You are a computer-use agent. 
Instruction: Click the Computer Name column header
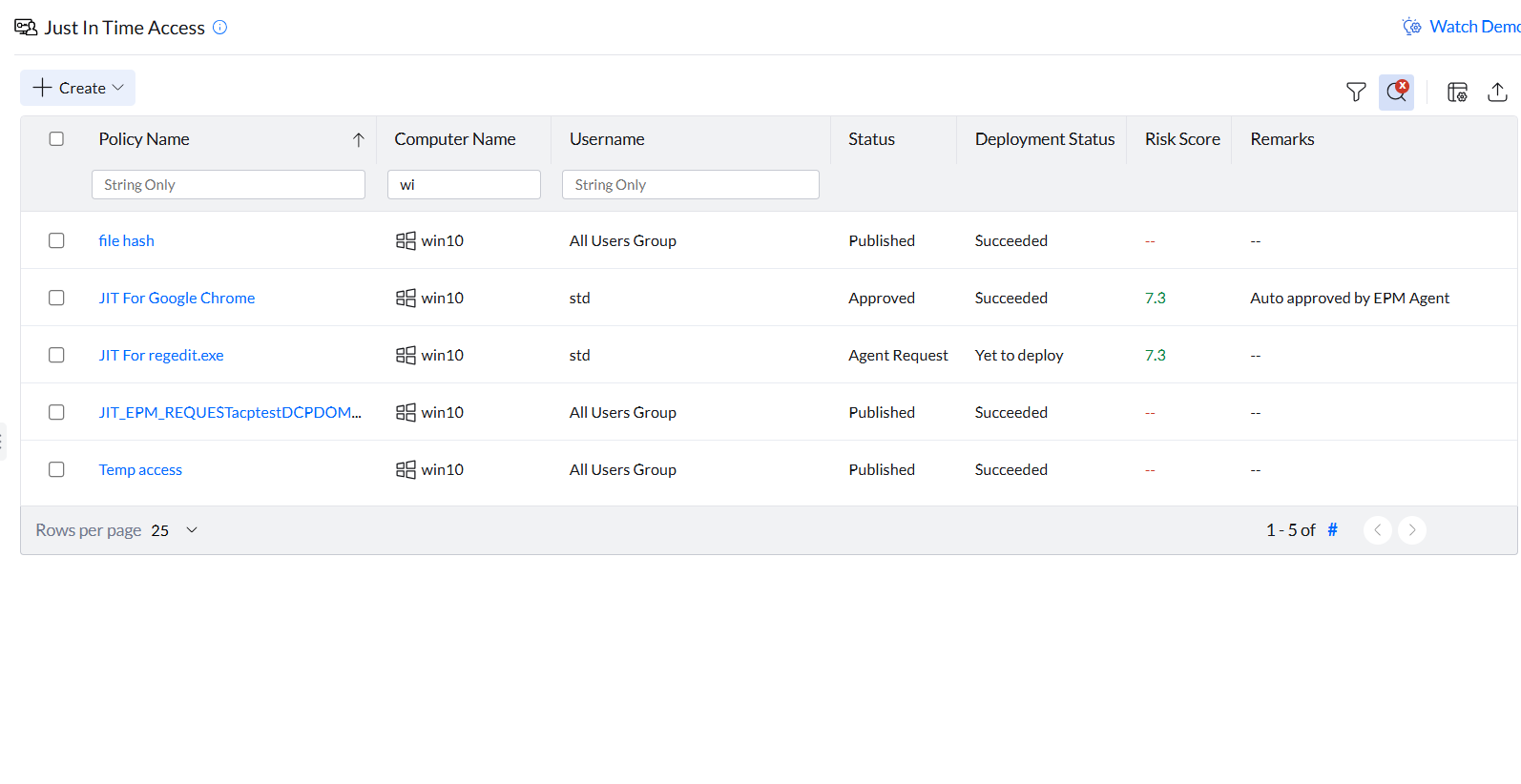coord(455,139)
